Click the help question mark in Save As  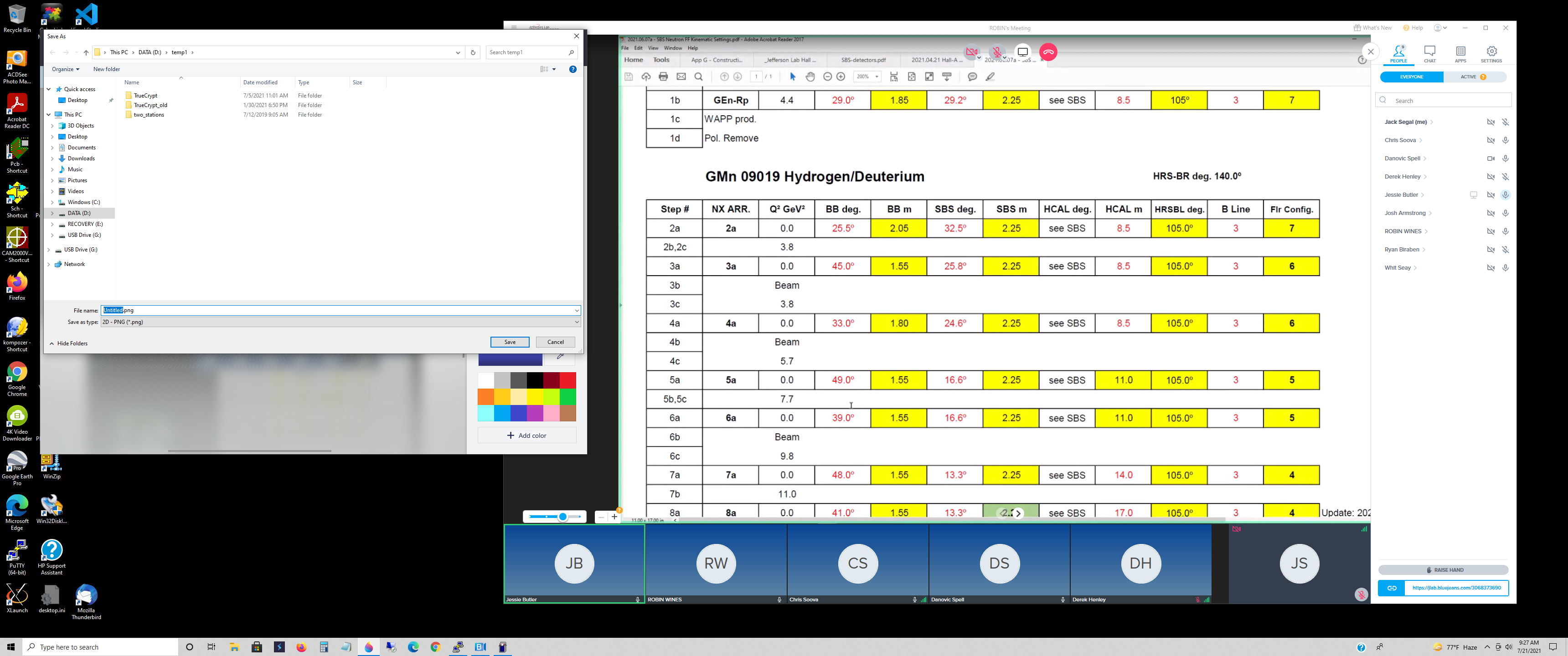click(573, 69)
